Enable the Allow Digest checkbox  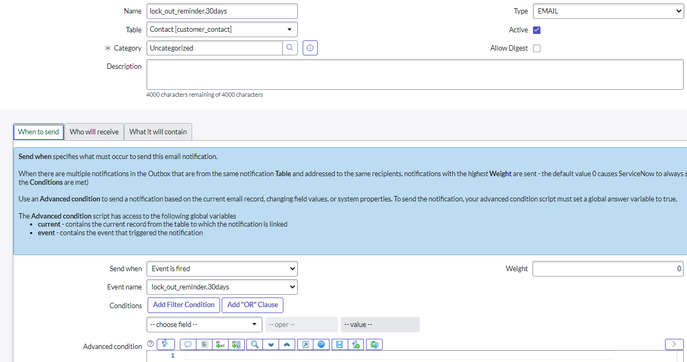537,48
